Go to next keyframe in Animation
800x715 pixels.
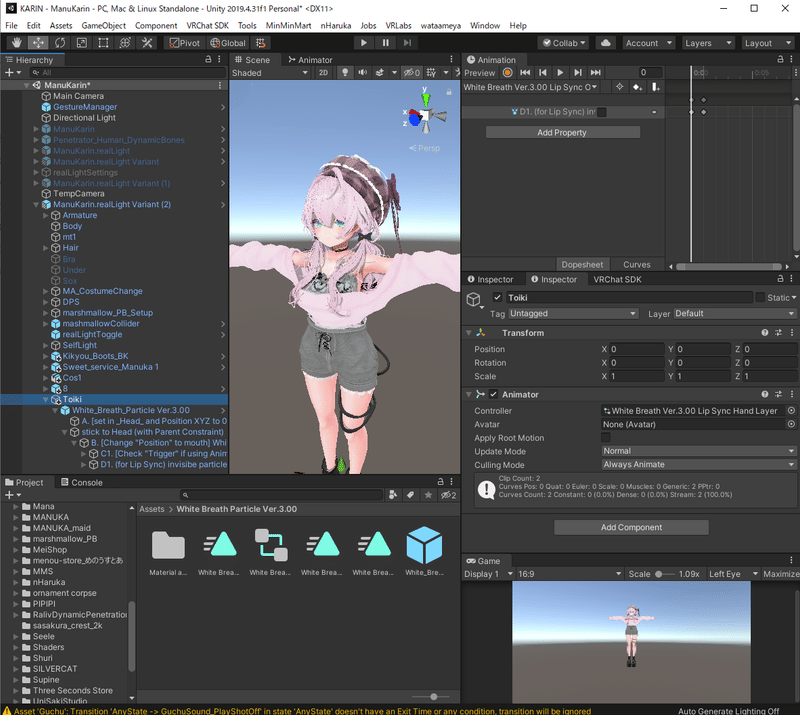[x=578, y=72]
